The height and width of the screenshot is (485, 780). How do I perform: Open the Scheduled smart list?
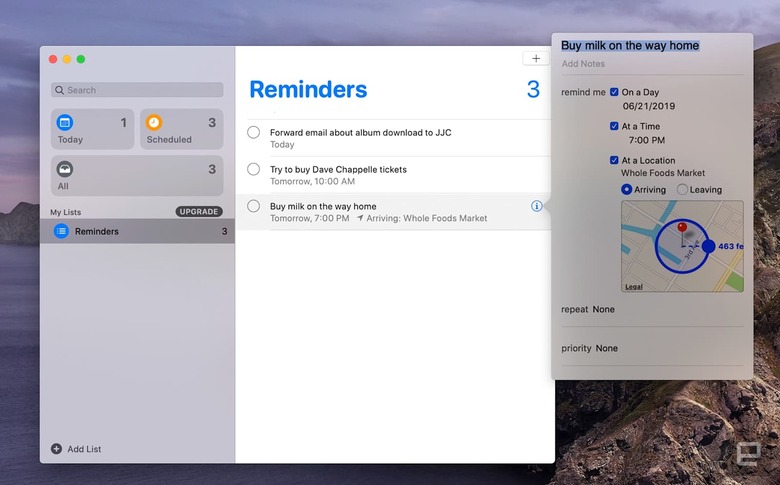[x=182, y=129]
